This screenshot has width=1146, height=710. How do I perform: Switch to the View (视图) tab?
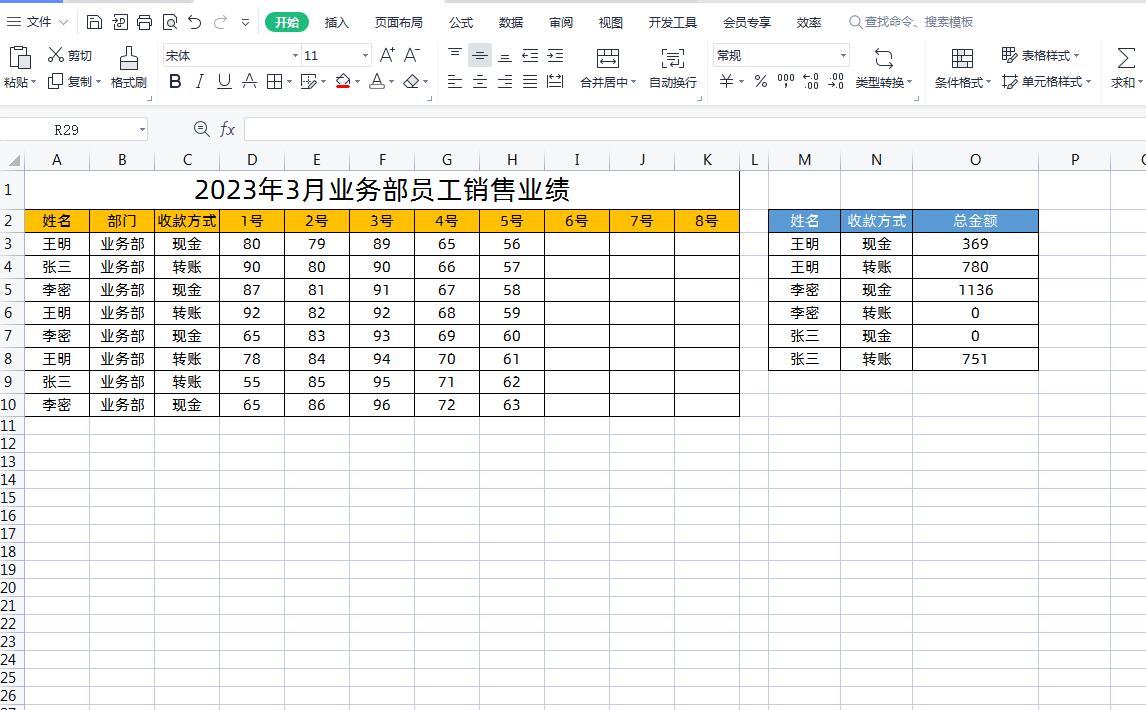[610, 23]
